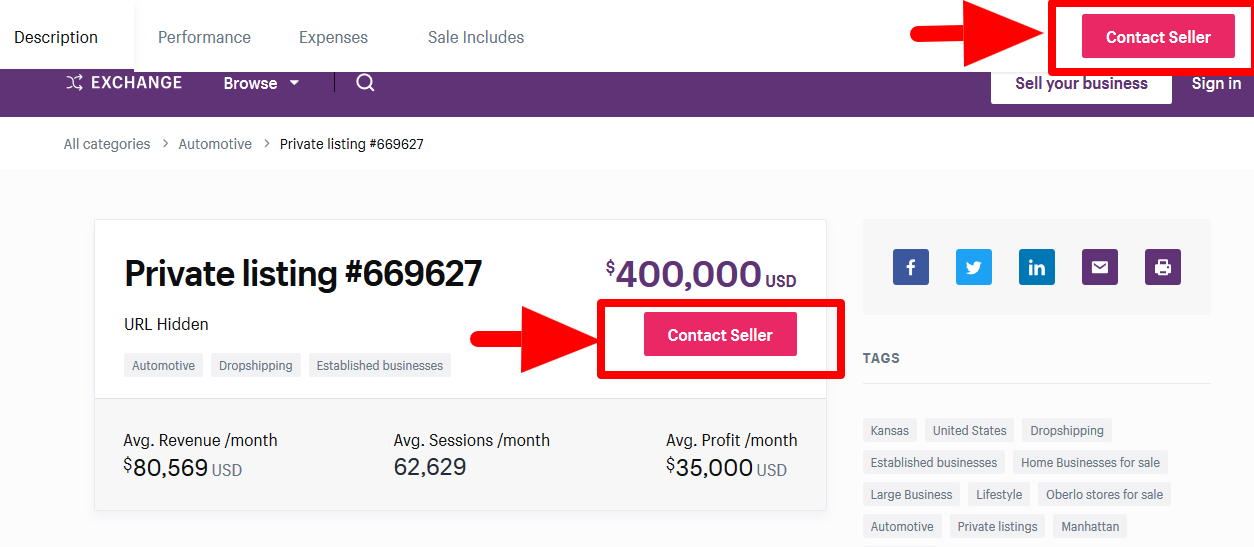Open the Oberlo stores for sale tag
Image resolution: width=1254 pixels, height=547 pixels.
[x=1104, y=495]
